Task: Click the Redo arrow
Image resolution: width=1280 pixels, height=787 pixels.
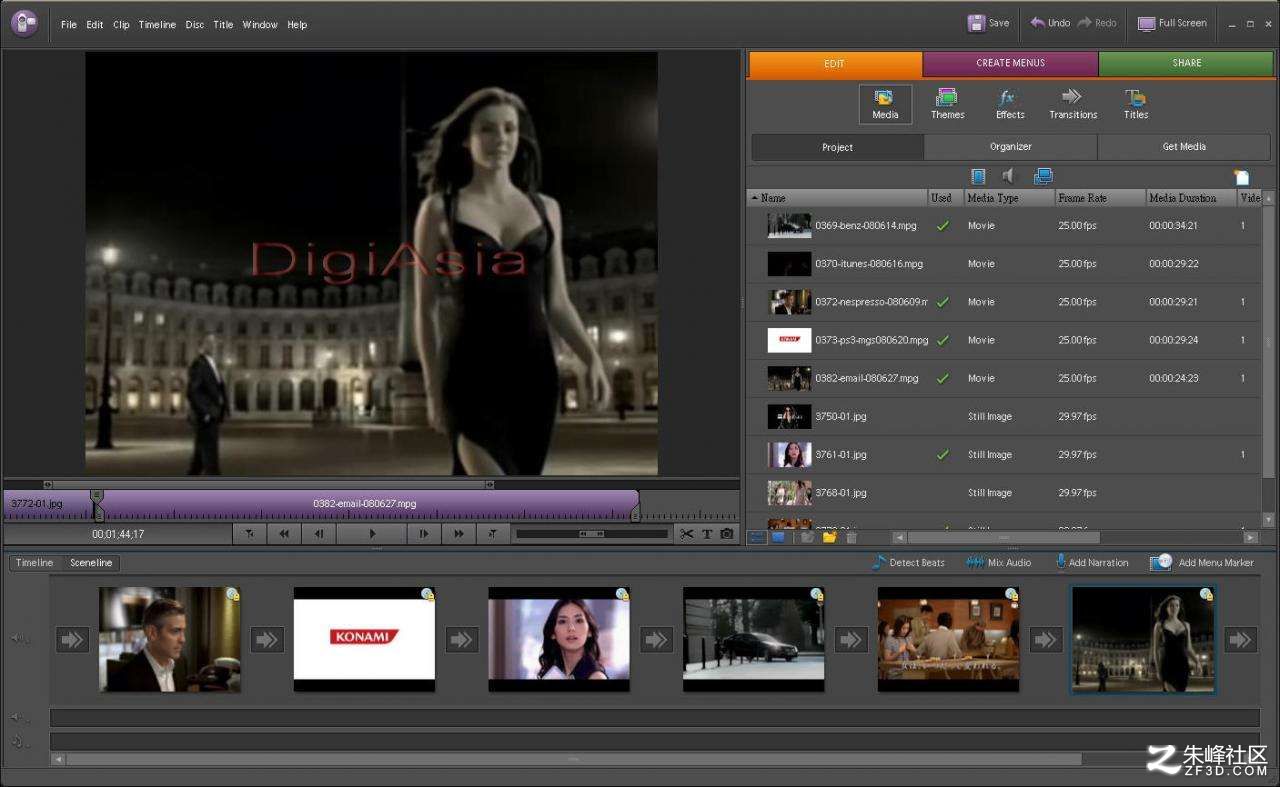Action: [x=1096, y=23]
